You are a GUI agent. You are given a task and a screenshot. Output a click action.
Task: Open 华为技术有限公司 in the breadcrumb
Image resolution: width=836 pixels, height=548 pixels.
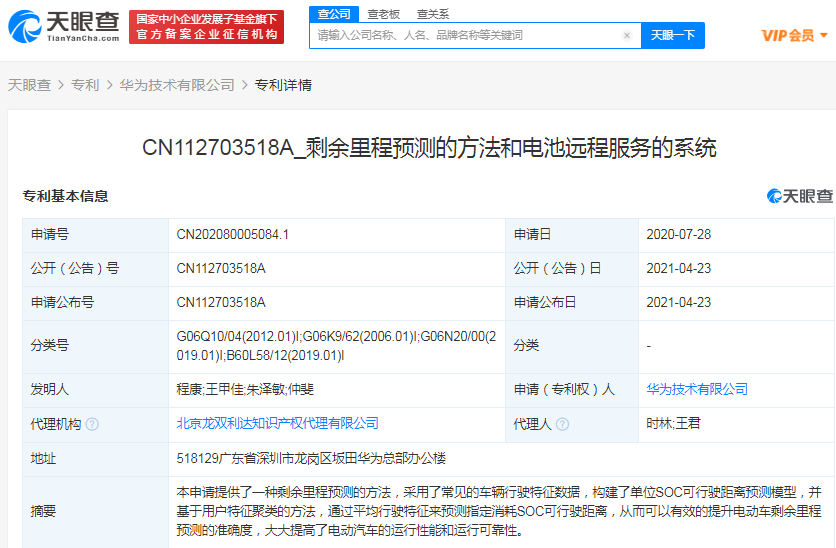tap(176, 85)
